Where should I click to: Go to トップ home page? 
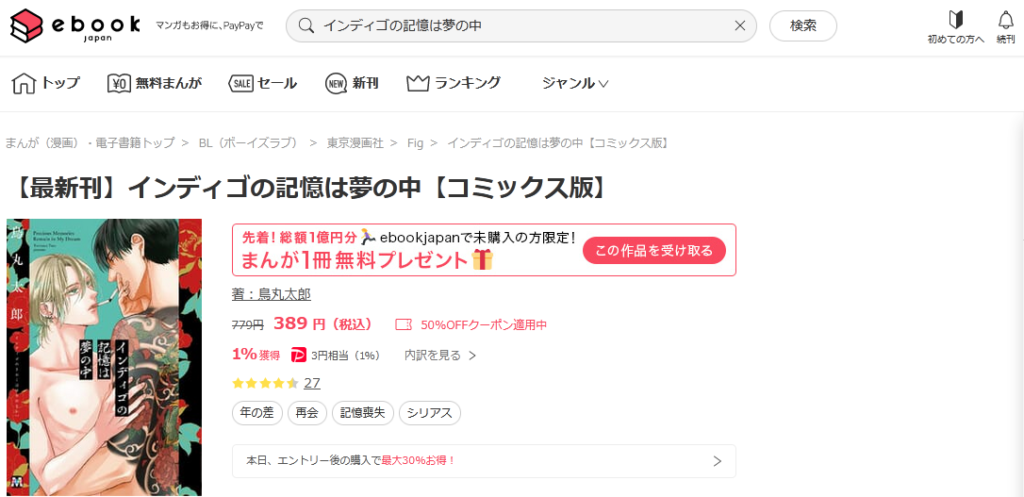tap(46, 83)
